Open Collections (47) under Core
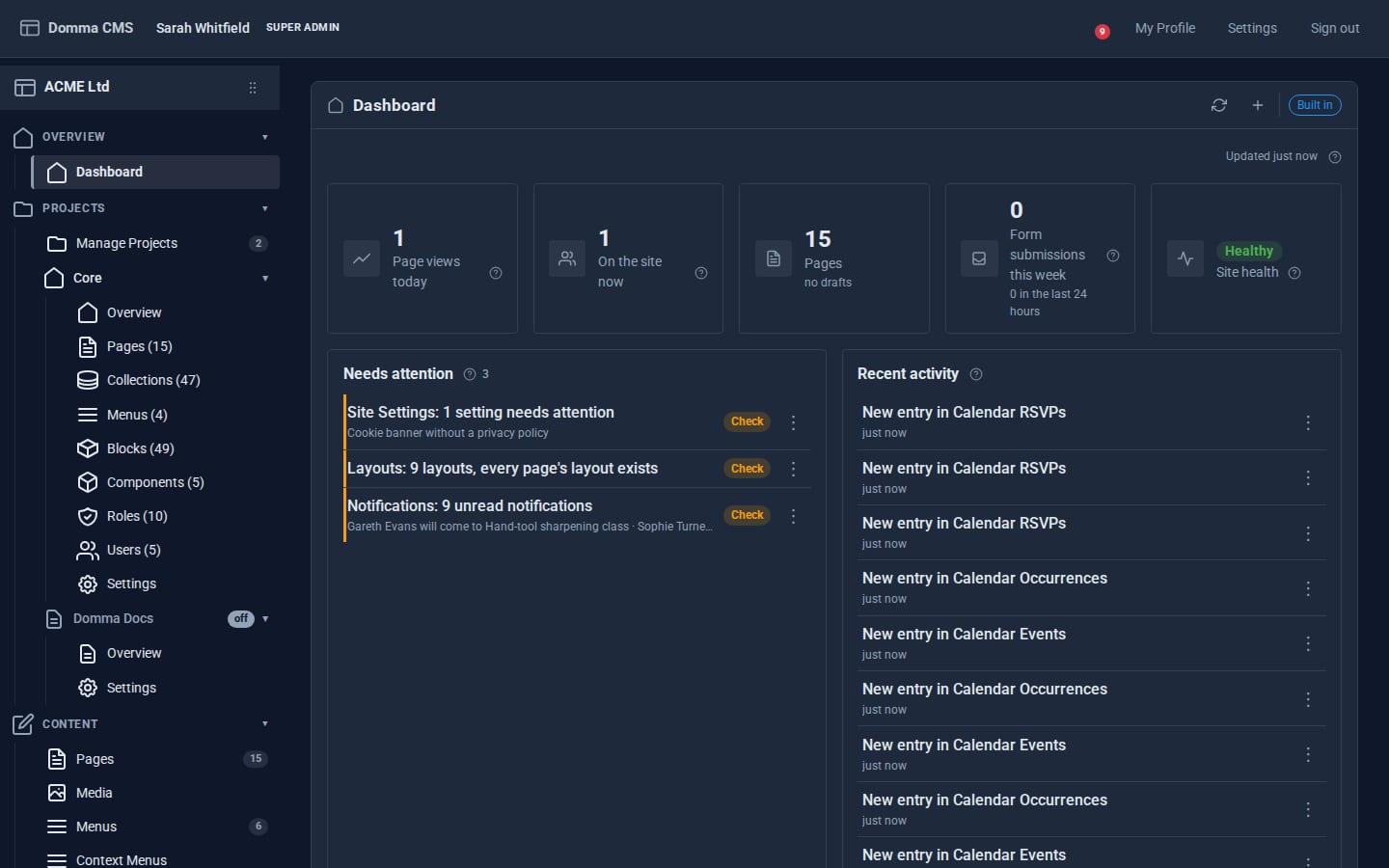 153,380
